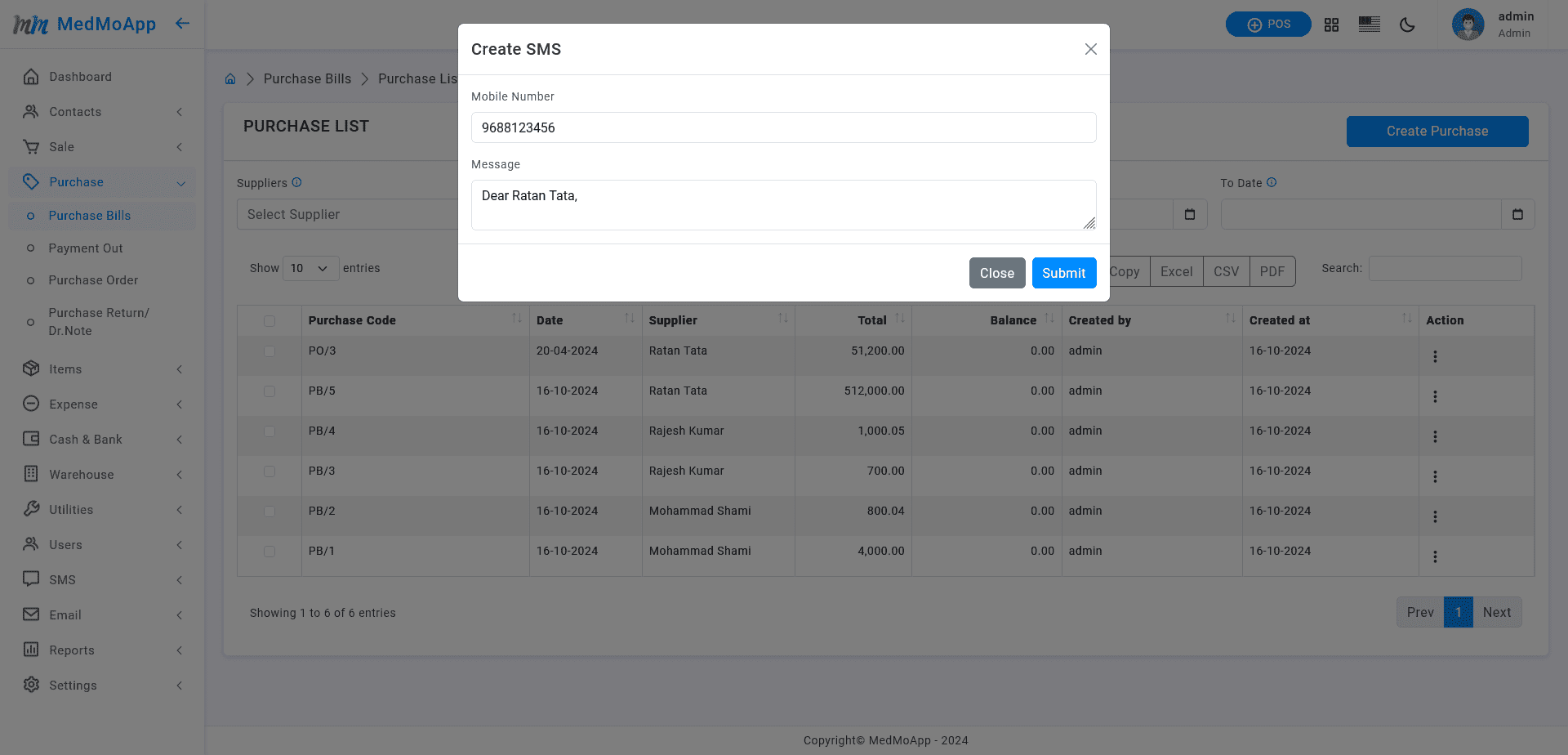Check the PB/2 row checkbox

point(269,512)
